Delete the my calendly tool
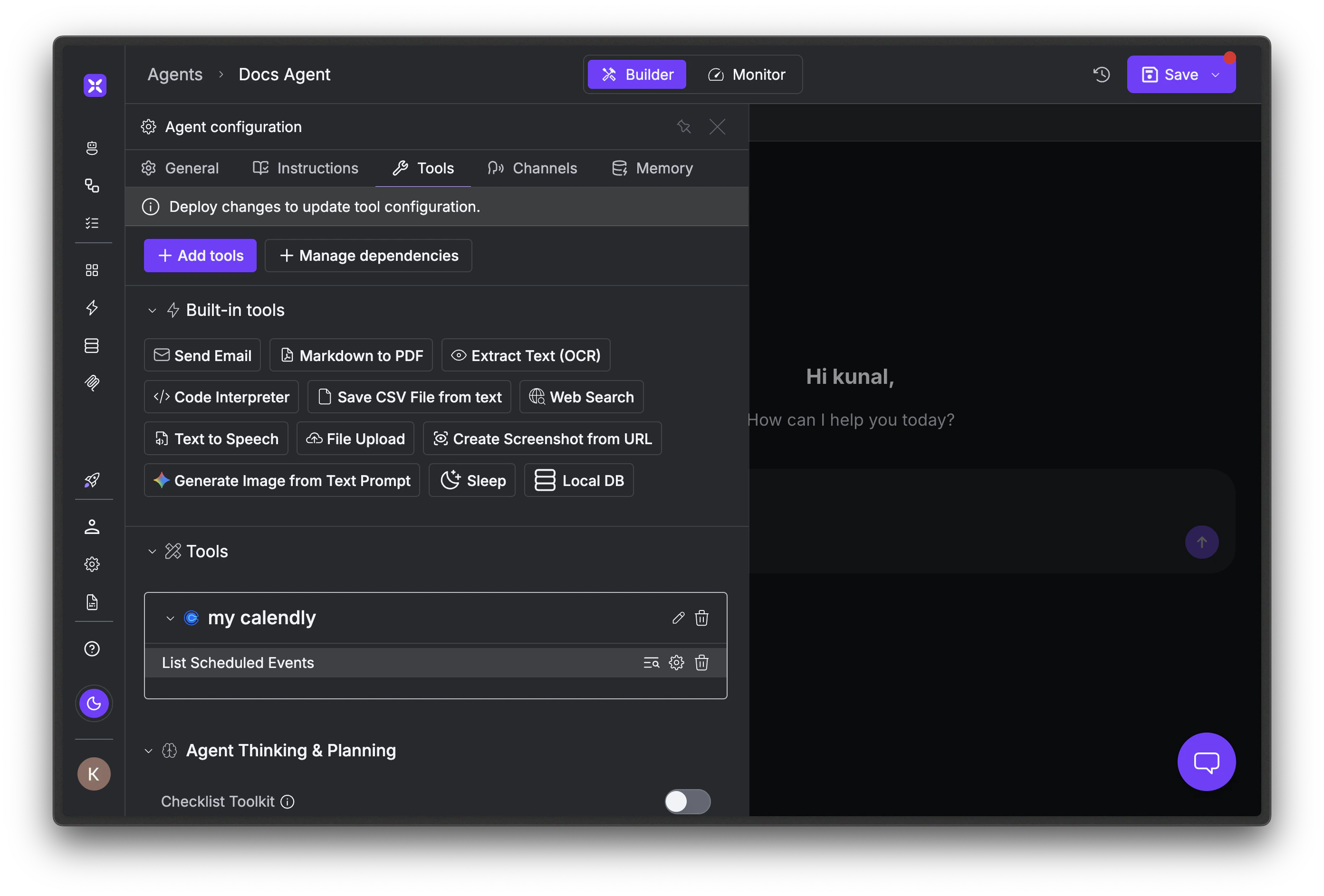1324x896 pixels. (x=702, y=618)
